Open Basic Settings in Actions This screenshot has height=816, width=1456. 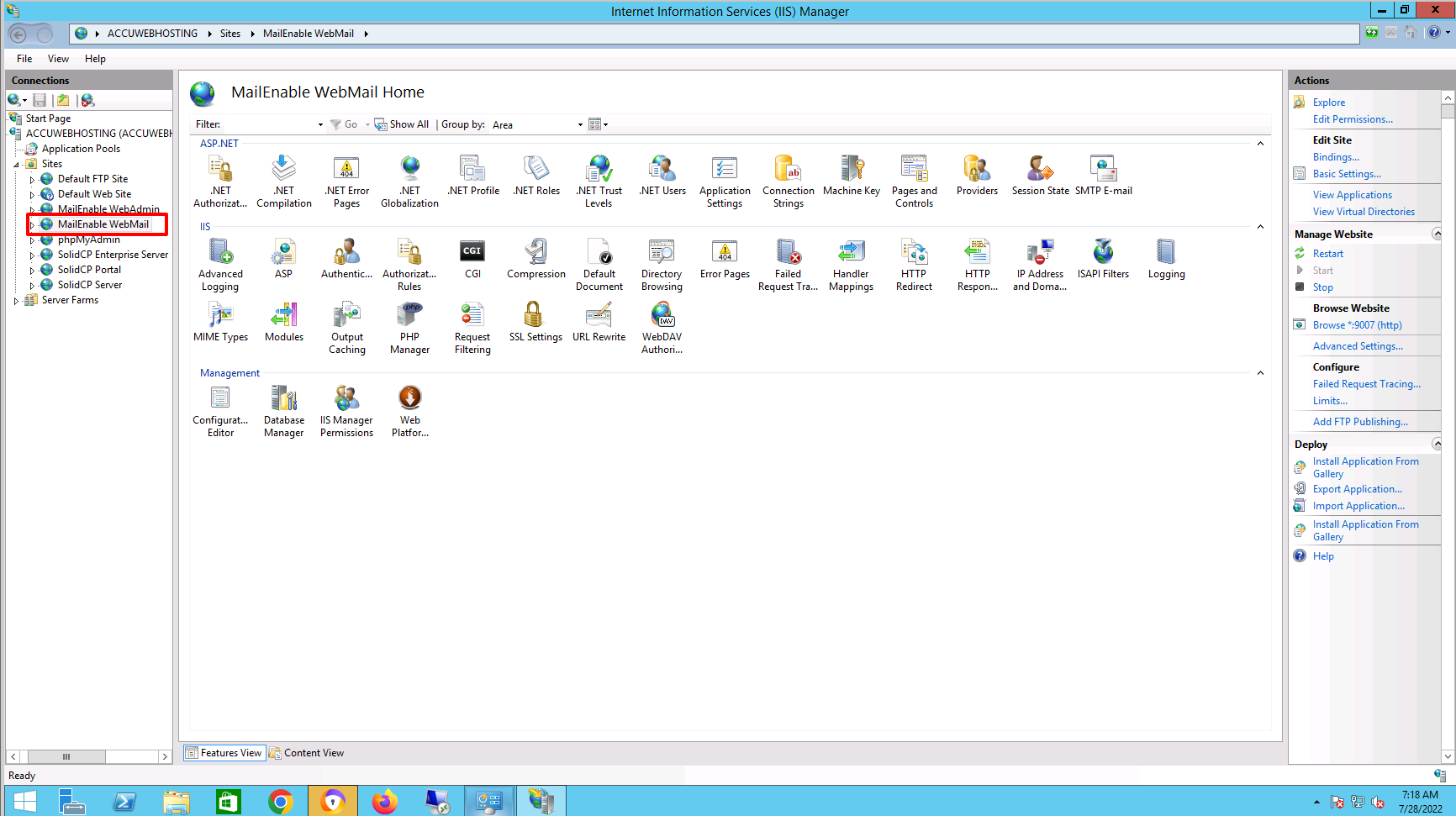pos(1347,174)
